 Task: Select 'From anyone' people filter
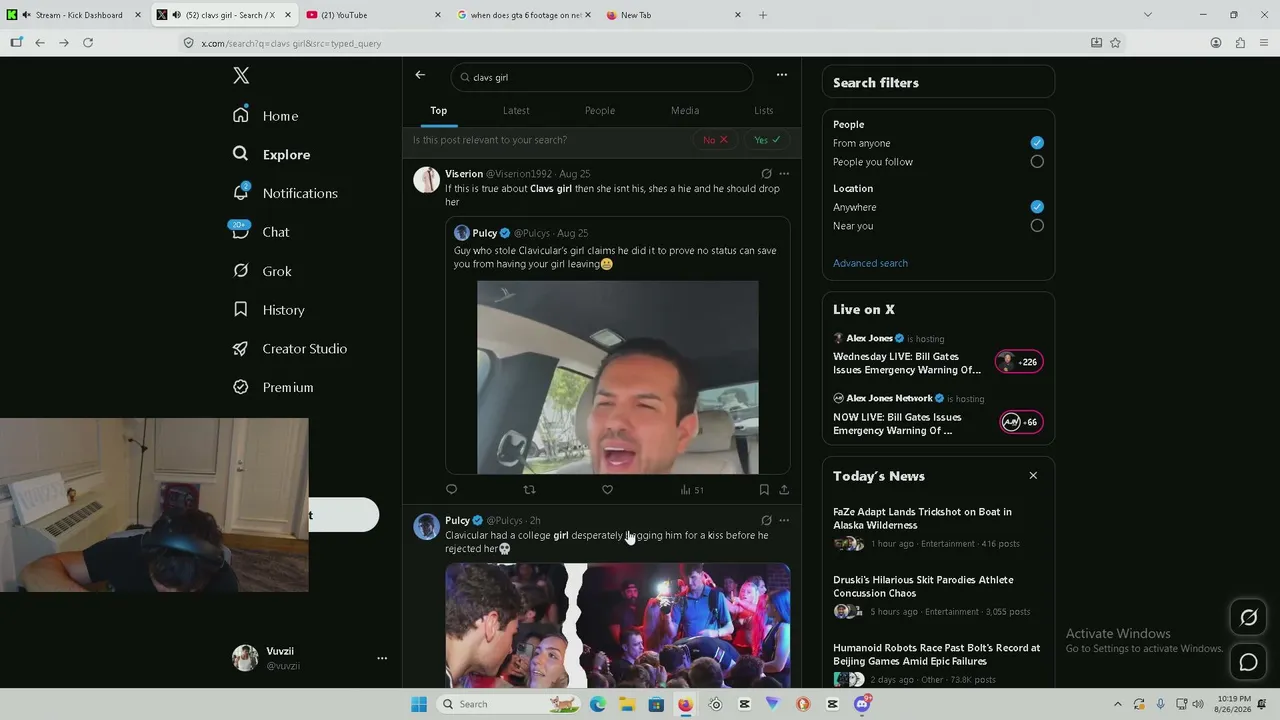point(1037,143)
